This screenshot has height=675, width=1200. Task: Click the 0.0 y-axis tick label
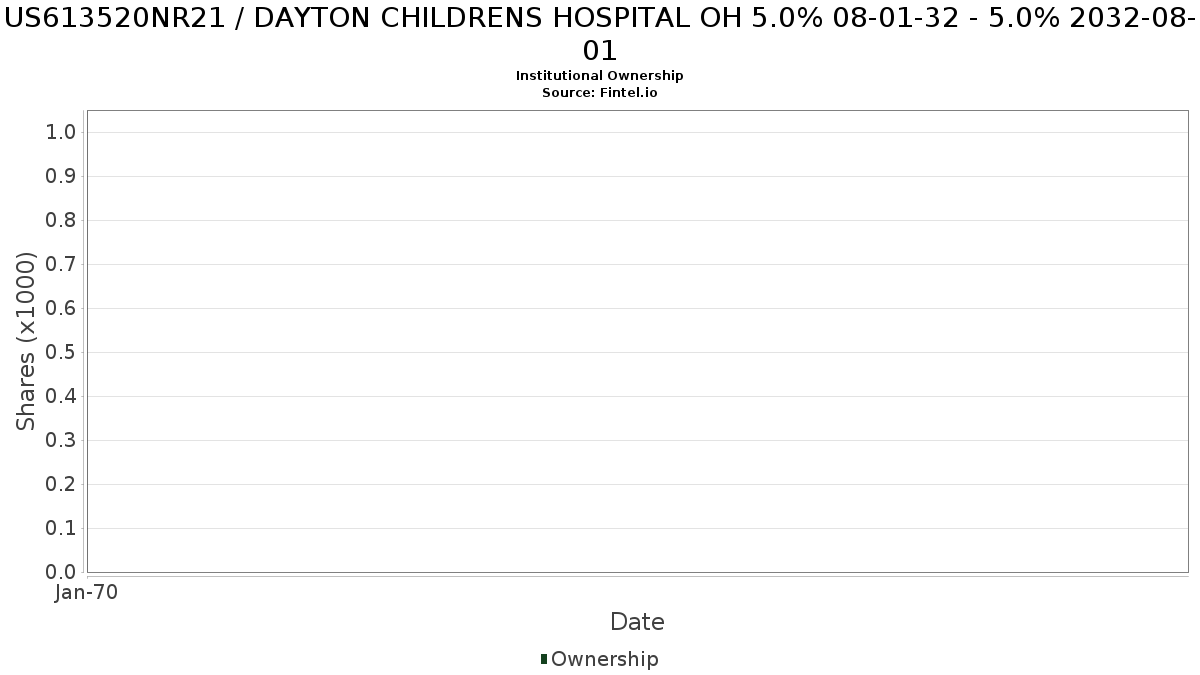click(x=62, y=573)
